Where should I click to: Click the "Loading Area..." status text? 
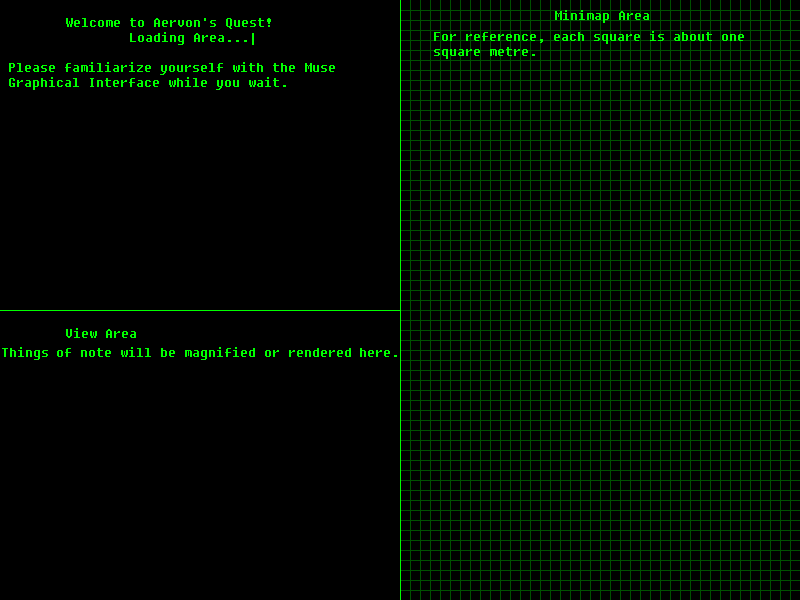point(189,38)
